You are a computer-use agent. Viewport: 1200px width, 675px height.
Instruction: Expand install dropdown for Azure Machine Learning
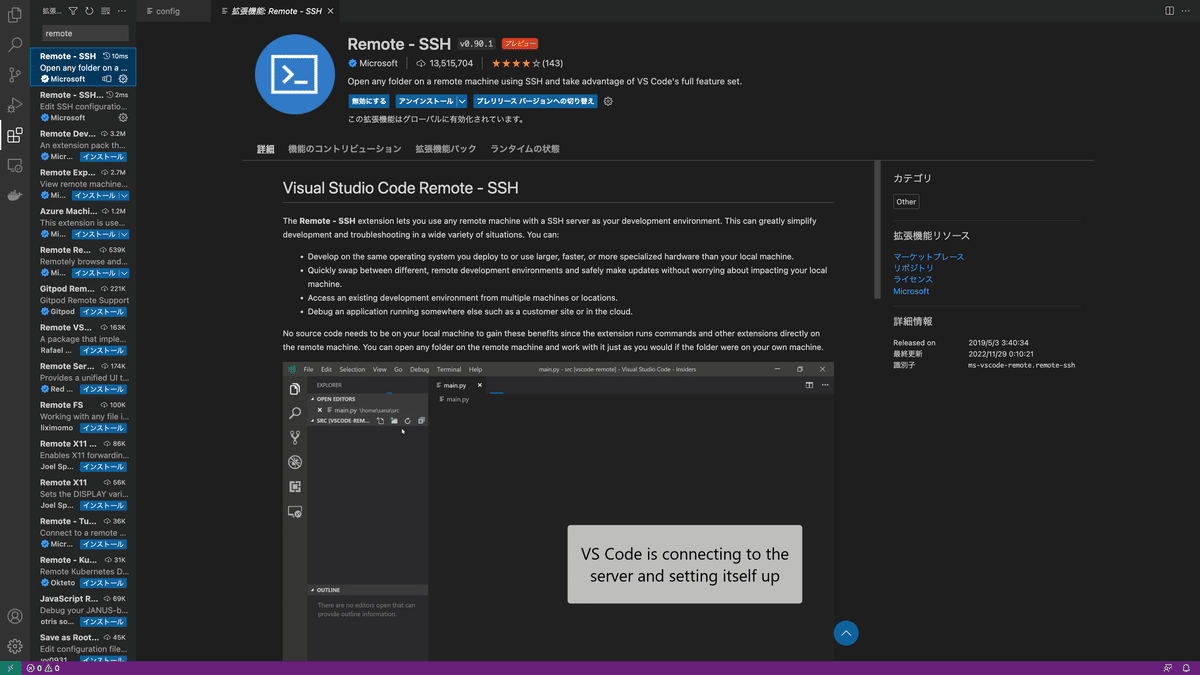point(124,235)
